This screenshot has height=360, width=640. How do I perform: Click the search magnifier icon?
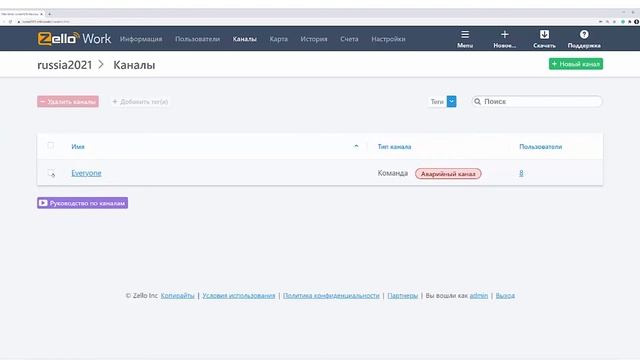[478, 102]
